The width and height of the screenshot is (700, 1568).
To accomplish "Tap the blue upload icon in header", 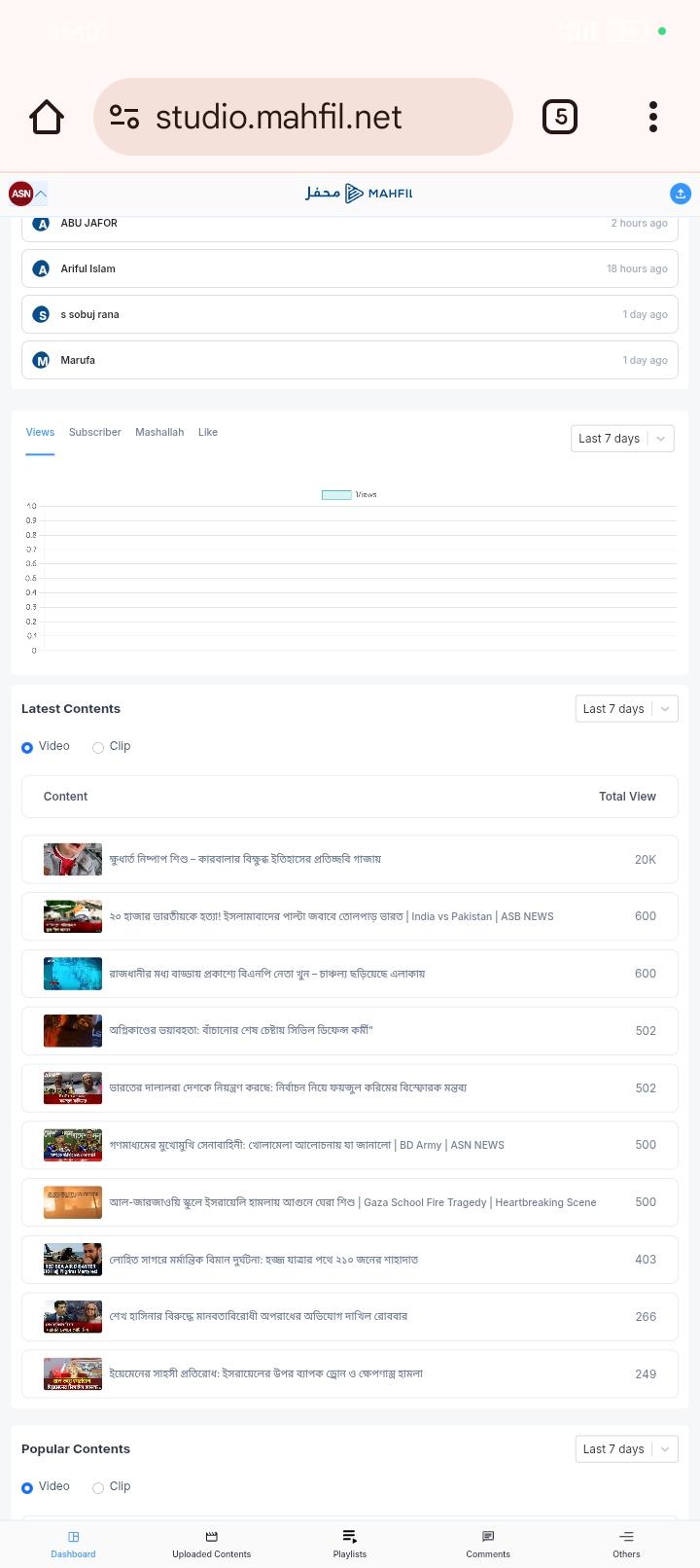I will tap(681, 194).
